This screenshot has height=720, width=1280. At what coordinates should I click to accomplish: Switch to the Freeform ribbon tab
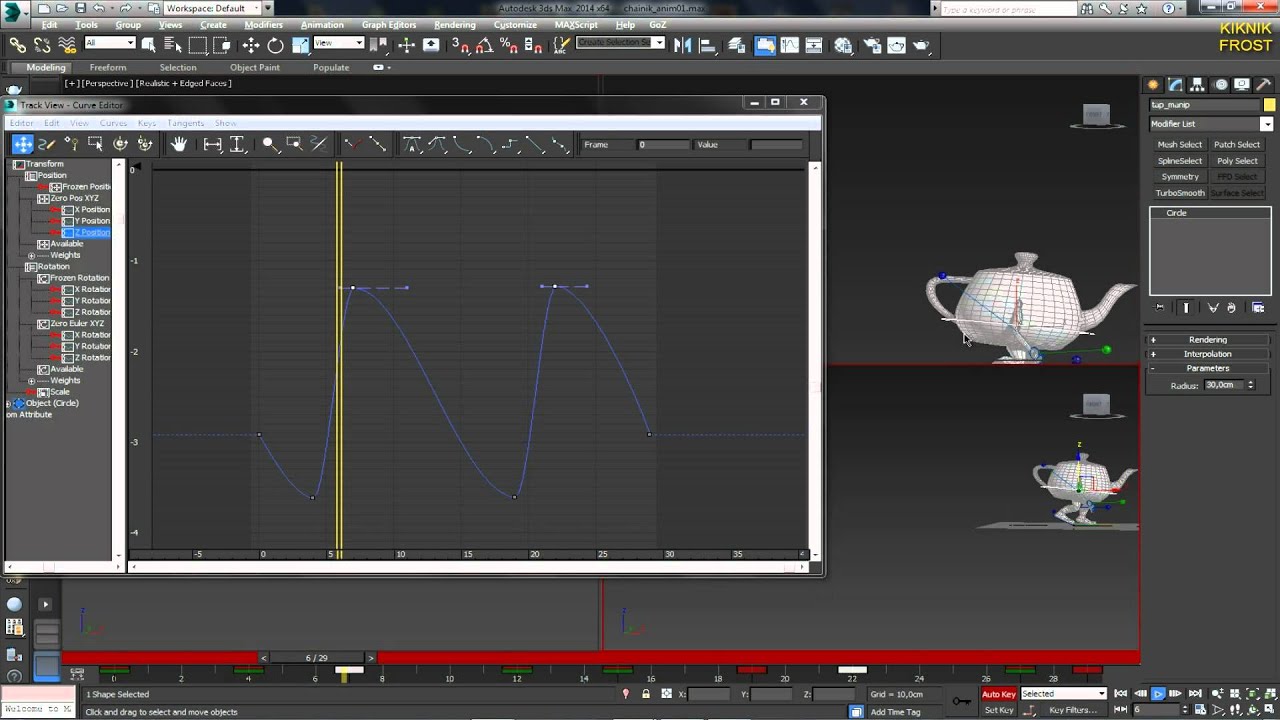point(108,68)
